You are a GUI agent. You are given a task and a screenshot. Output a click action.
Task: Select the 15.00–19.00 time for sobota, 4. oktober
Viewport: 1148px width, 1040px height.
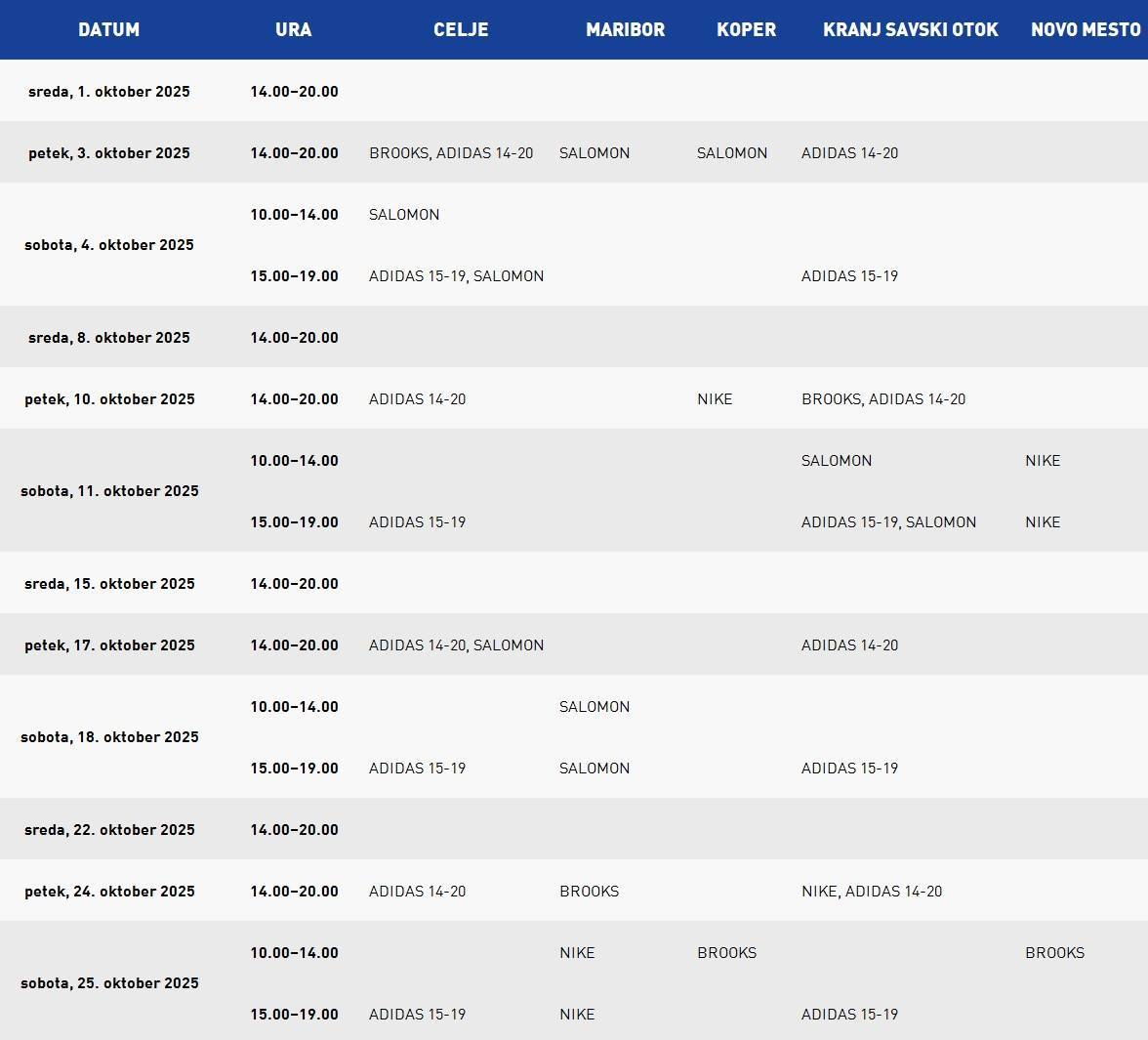295,276
